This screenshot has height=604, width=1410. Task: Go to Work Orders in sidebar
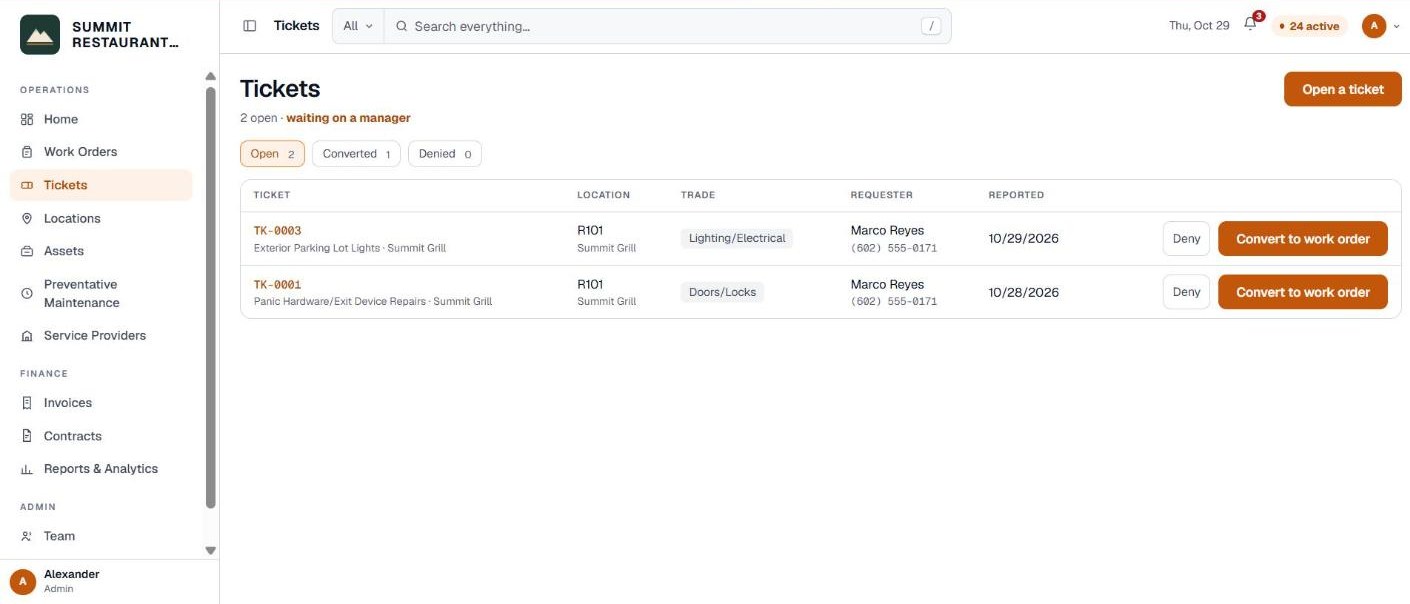(101, 152)
